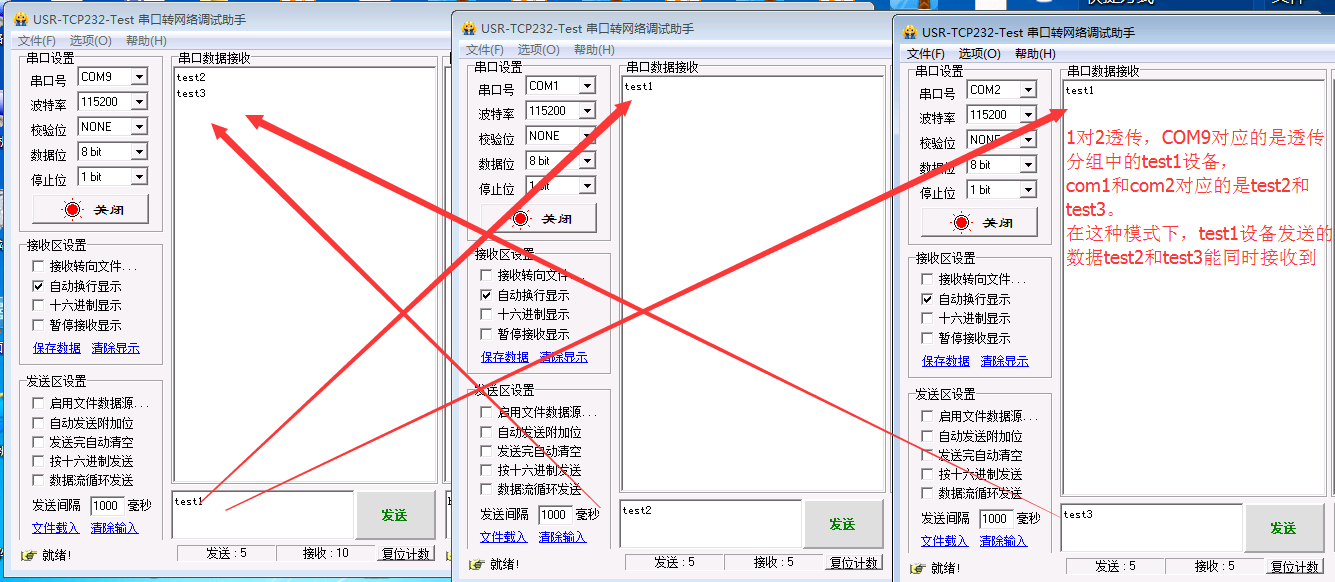Viewport: 1335px width, 582px height.
Task: Click the 清除输入 link in the COM9 window
Action: tap(115, 528)
